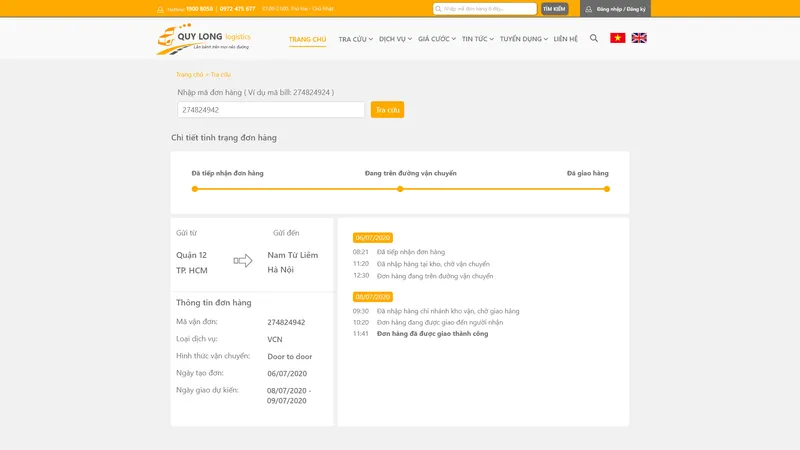Screen dimensions: 800x450
Task: Go to the TRANG CHỦ menu item
Action: click(x=307, y=39)
